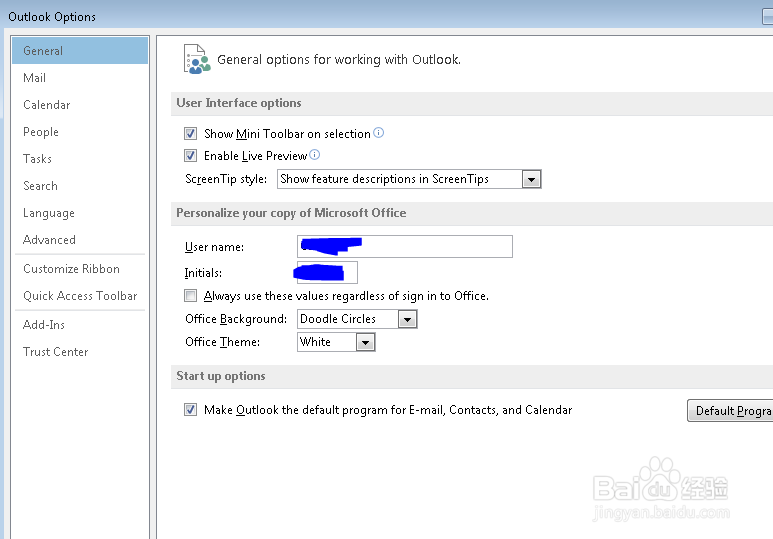
Task: Uncheck Make Outlook the default program
Action: tap(191, 410)
